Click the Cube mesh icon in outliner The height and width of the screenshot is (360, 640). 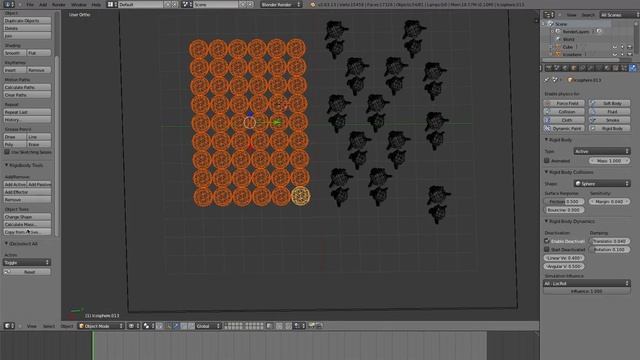pyautogui.click(x=558, y=47)
